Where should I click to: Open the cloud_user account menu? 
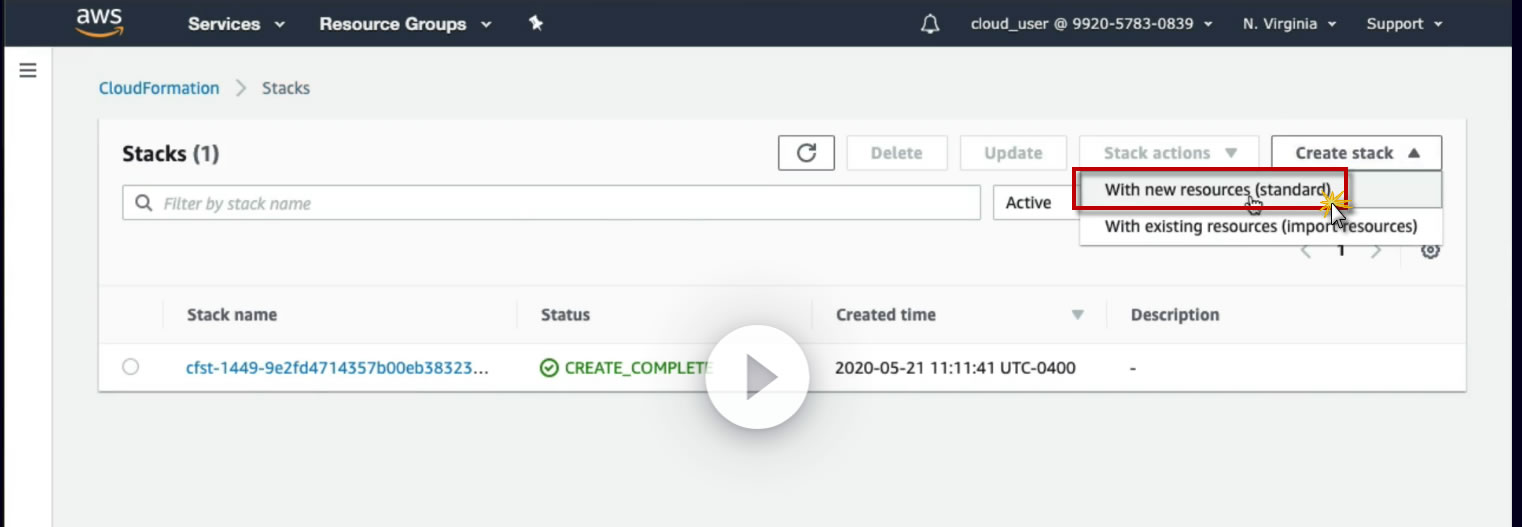tap(1092, 24)
